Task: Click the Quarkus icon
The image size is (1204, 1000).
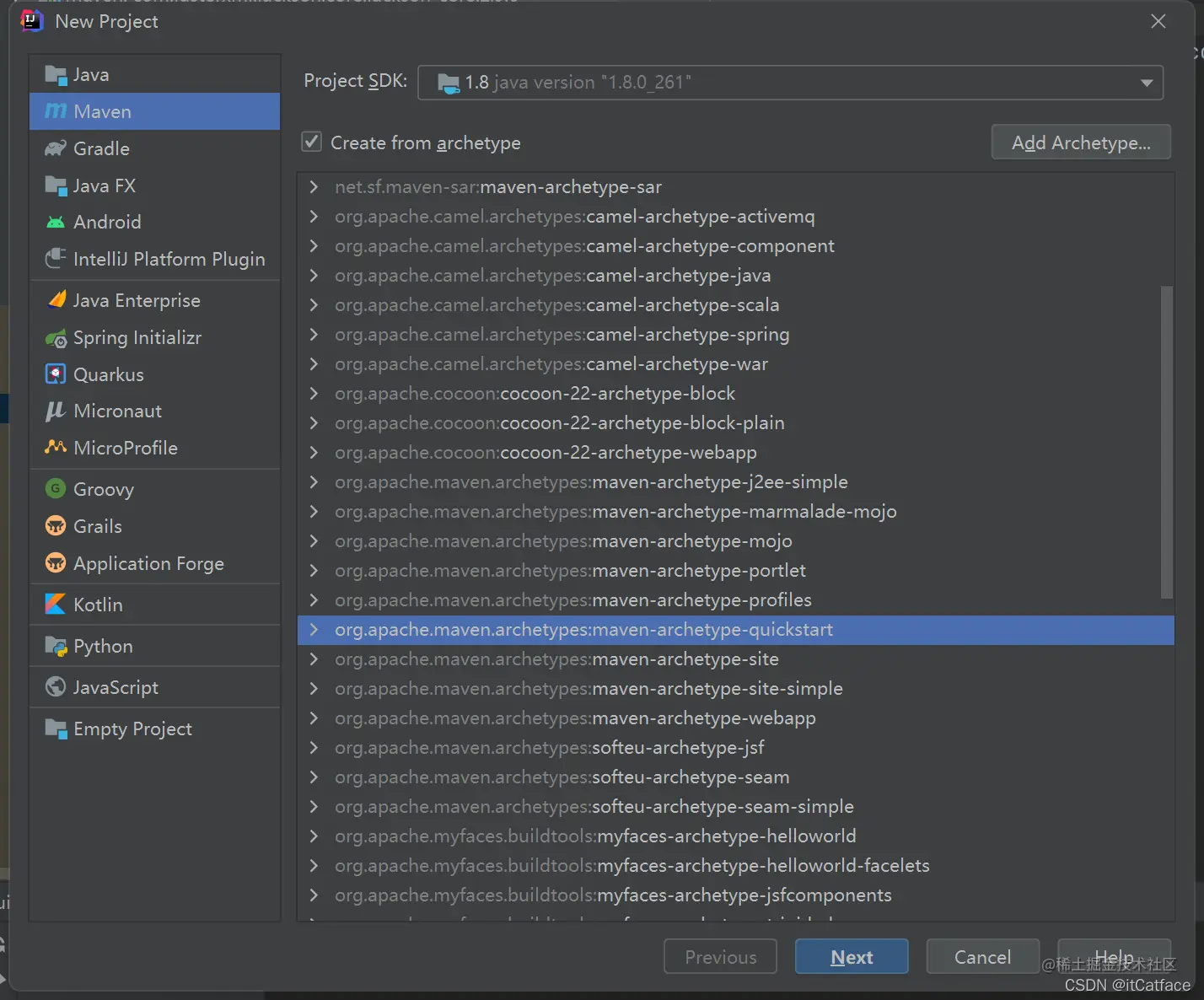Action: point(56,374)
